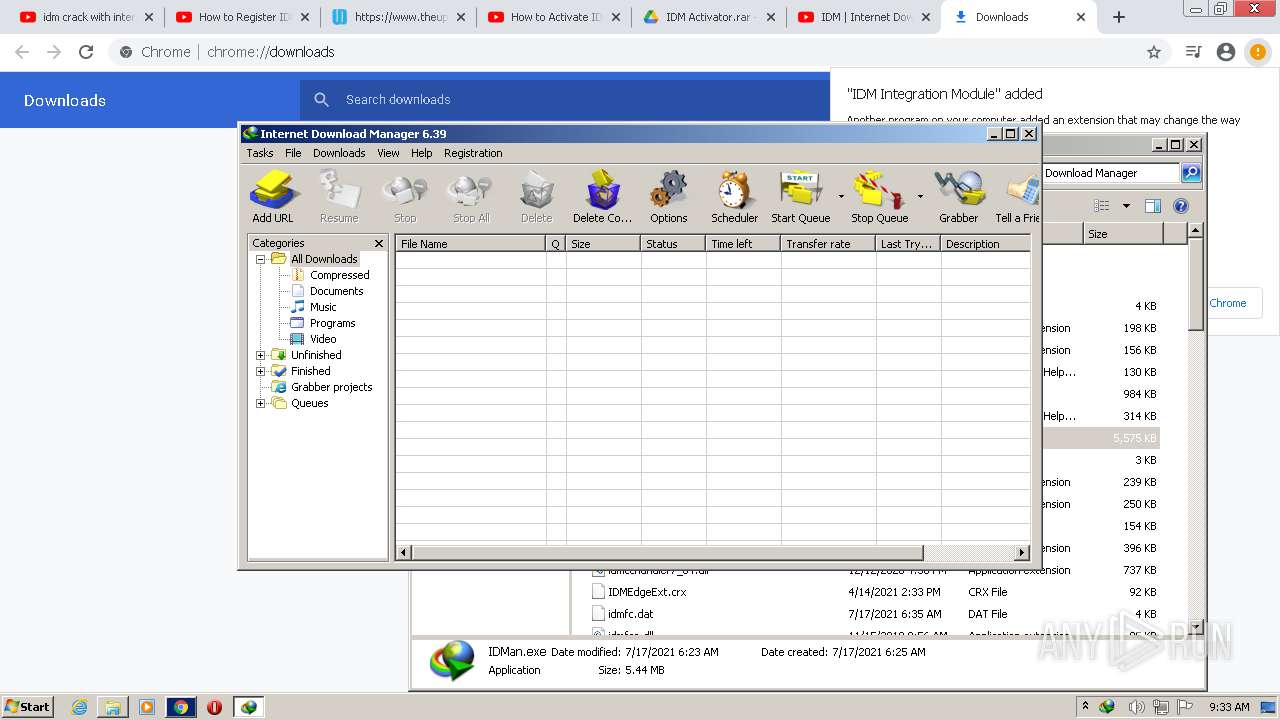
Task: Click the Start Queue icon
Action: pyautogui.click(x=800, y=196)
